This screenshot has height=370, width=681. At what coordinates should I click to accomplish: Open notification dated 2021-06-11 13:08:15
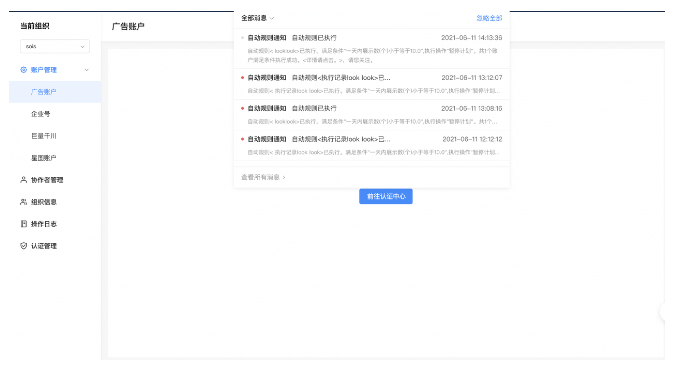click(x=372, y=115)
